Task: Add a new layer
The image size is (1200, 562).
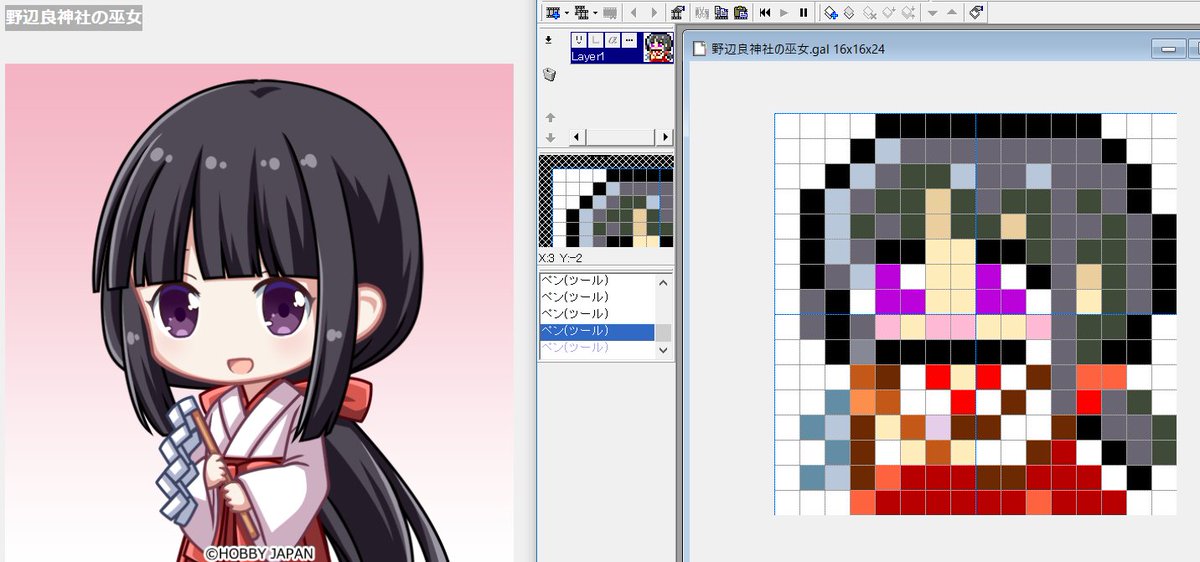Action: pyautogui.click(x=830, y=13)
